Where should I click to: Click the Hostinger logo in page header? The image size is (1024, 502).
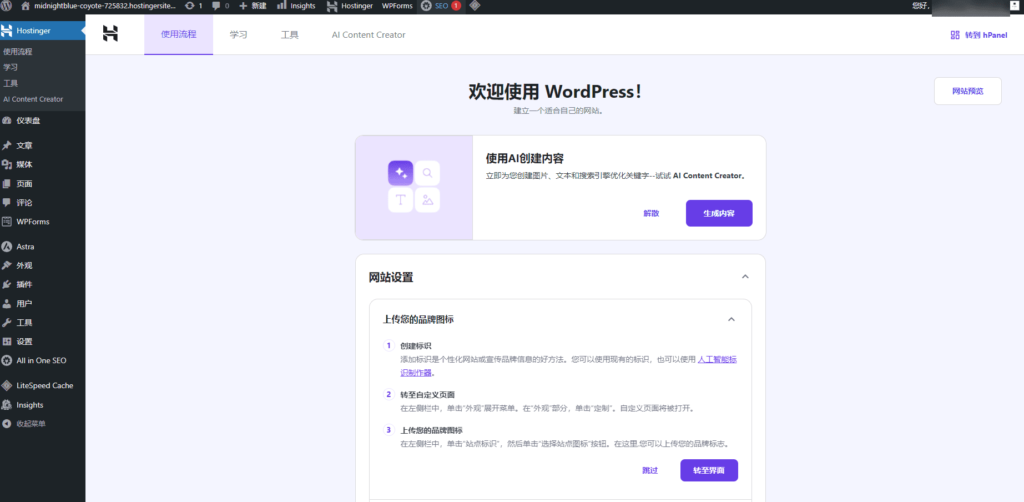[x=110, y=34]
